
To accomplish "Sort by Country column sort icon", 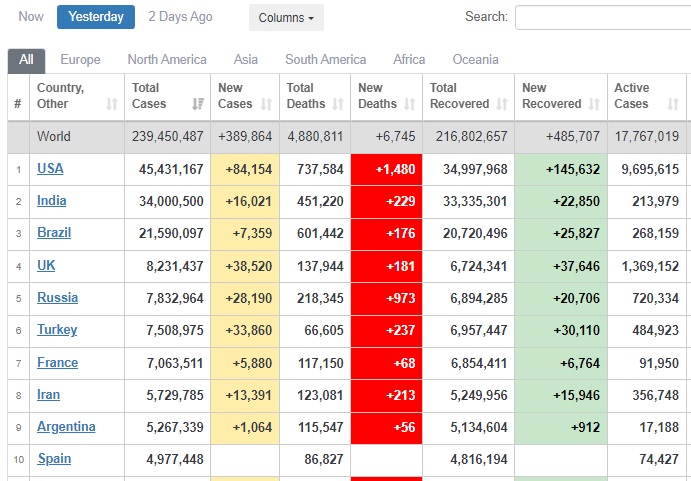I will [x=112, y=104].
